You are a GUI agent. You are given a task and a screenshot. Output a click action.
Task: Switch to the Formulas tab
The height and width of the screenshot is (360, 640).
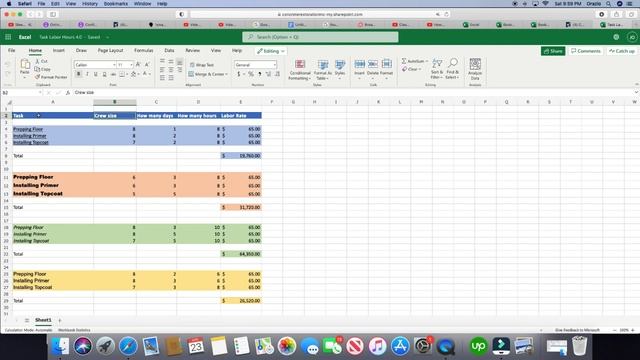click(x=144, y=51)
